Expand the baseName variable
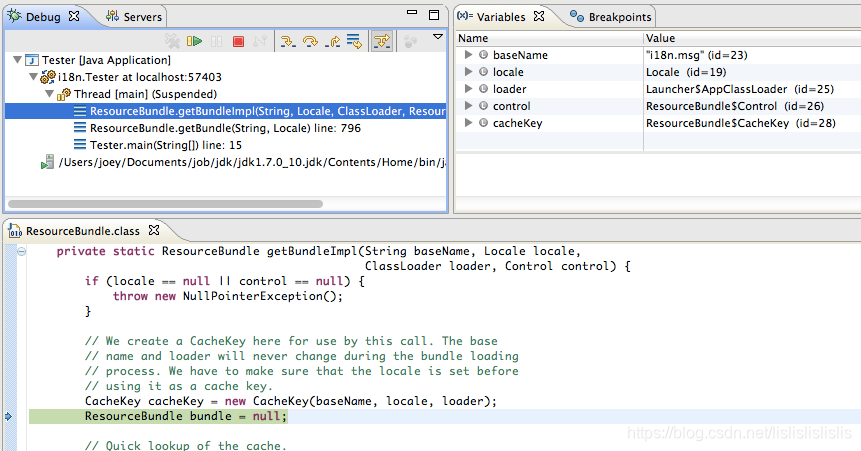 468,54
